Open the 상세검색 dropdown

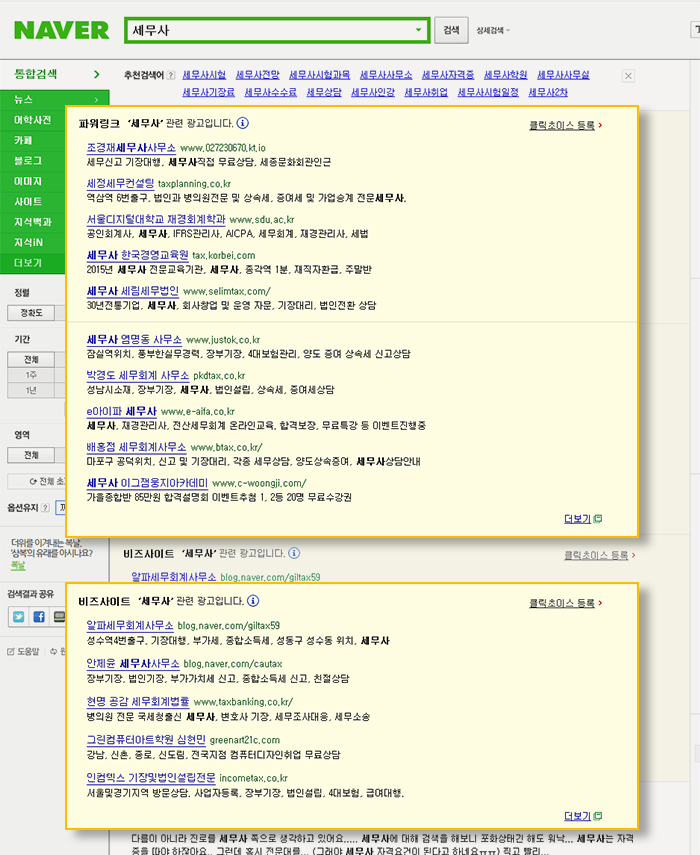point(493,31)
